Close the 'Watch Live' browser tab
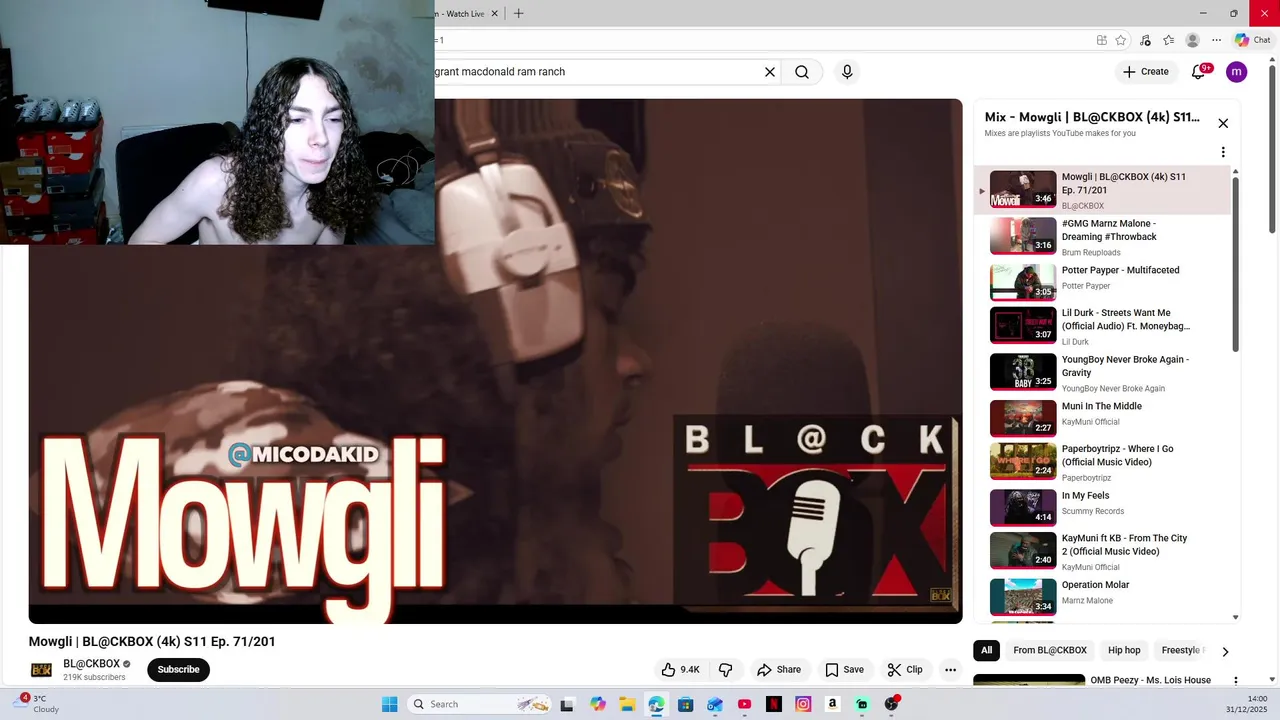The image size is (1280, 720). [x=494, y=14]
